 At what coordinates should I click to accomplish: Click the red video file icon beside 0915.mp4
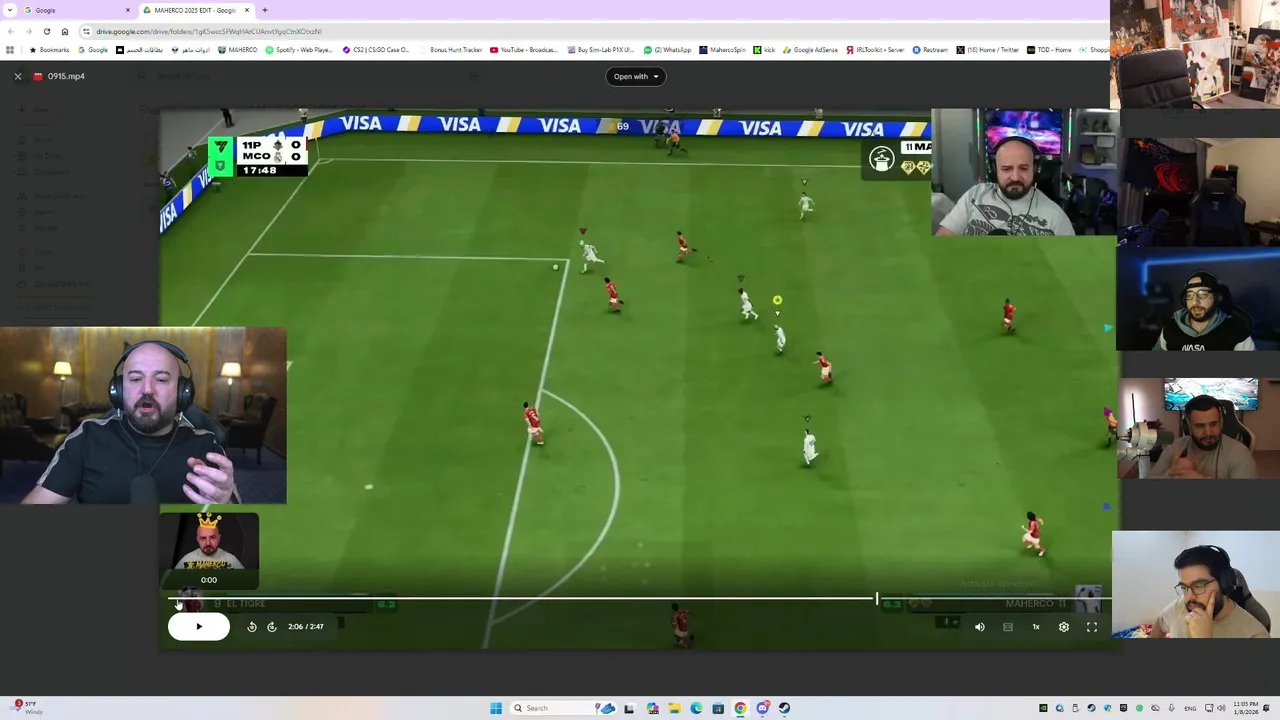[x=38, y=76]
